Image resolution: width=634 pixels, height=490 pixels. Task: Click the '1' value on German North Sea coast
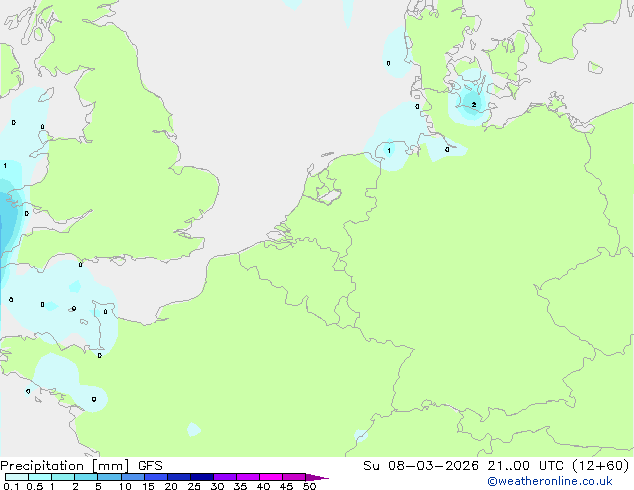[389, 151]
